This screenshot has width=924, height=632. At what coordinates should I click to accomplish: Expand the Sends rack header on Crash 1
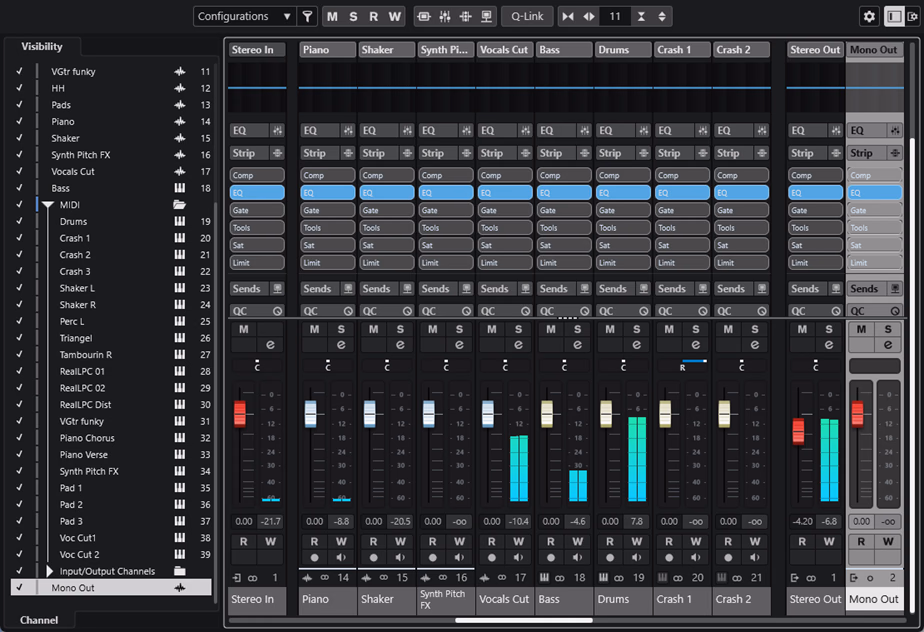(675, 289)
